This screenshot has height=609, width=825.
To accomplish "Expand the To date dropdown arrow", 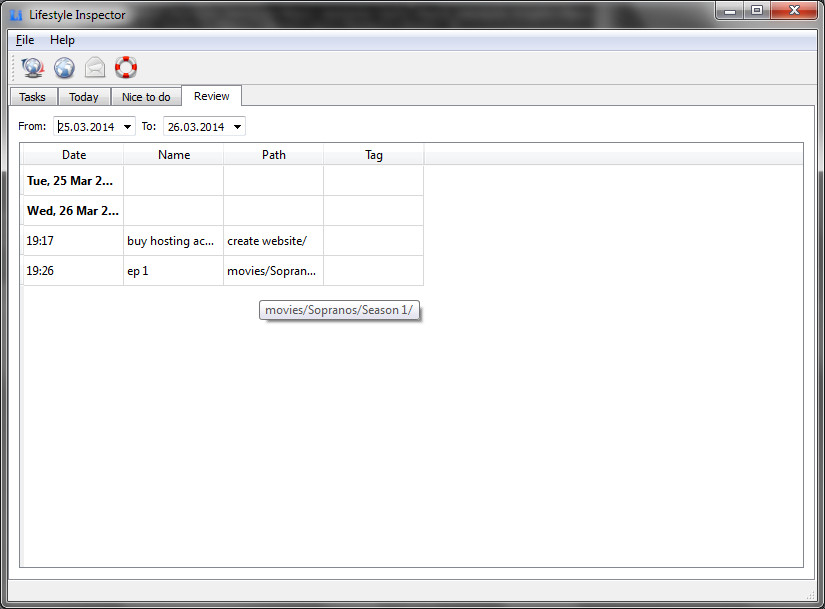I will click(x=237, y=127).
